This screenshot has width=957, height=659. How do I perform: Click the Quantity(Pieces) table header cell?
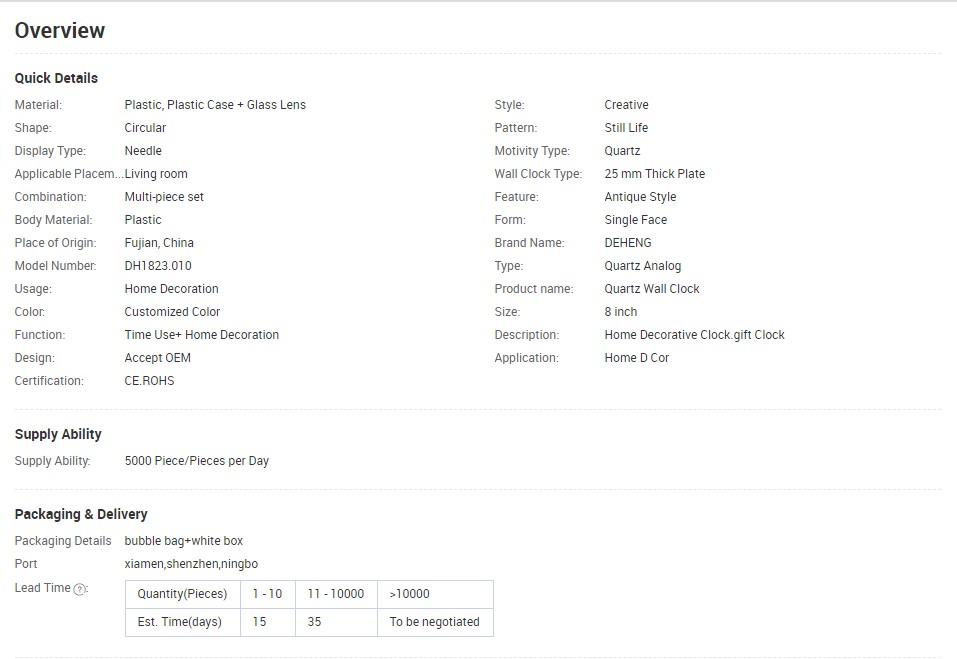coord(182,594)
